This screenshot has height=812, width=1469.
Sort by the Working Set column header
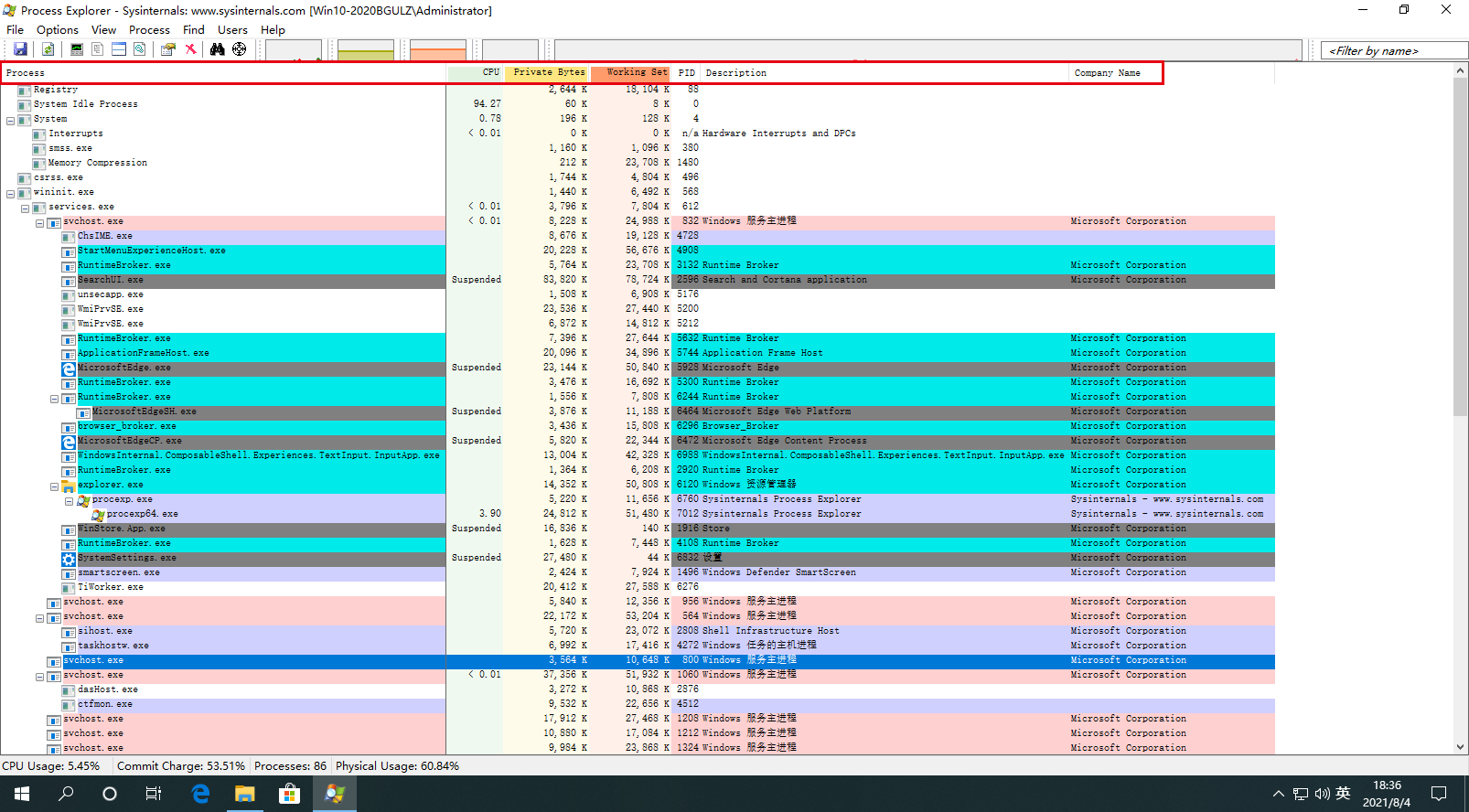pos(630,73)
